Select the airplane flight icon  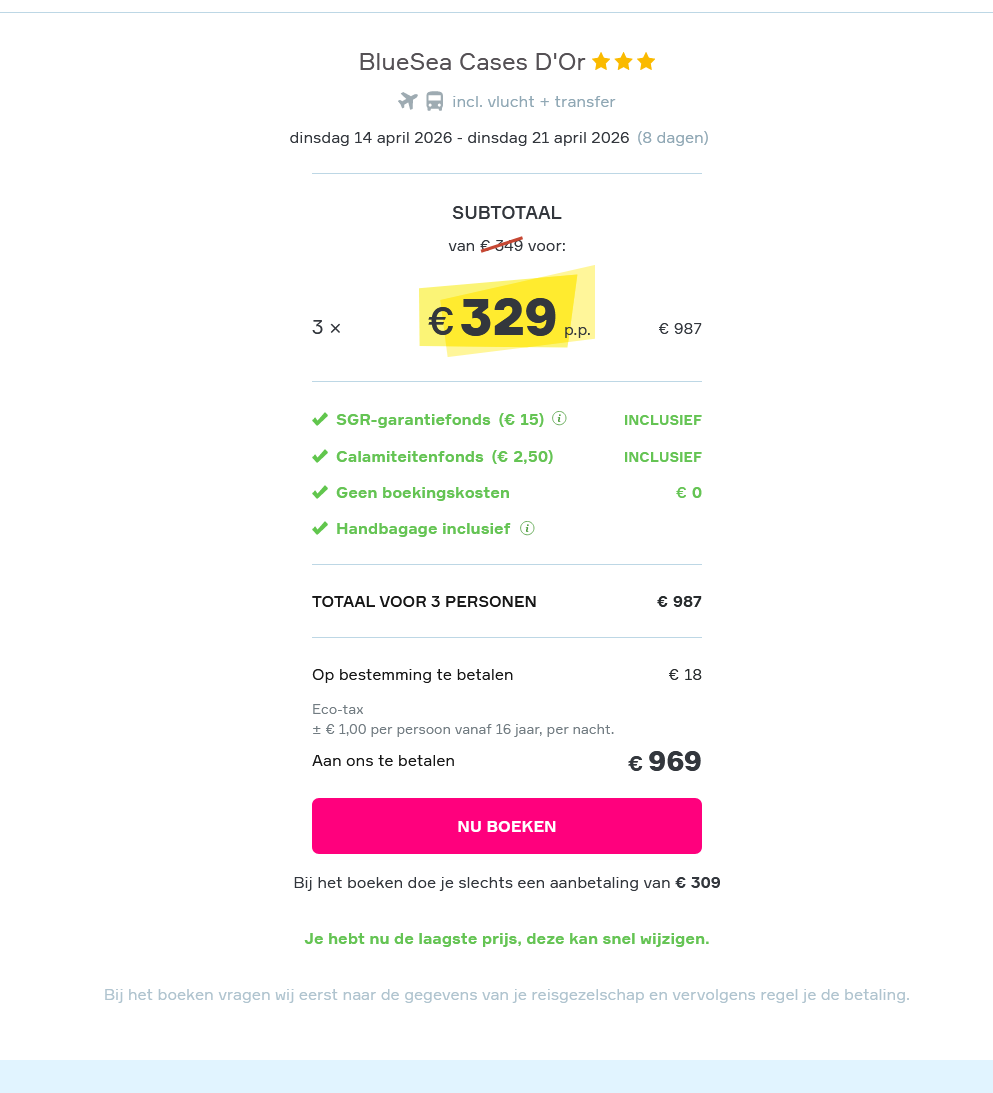click(x=406, y=100)
